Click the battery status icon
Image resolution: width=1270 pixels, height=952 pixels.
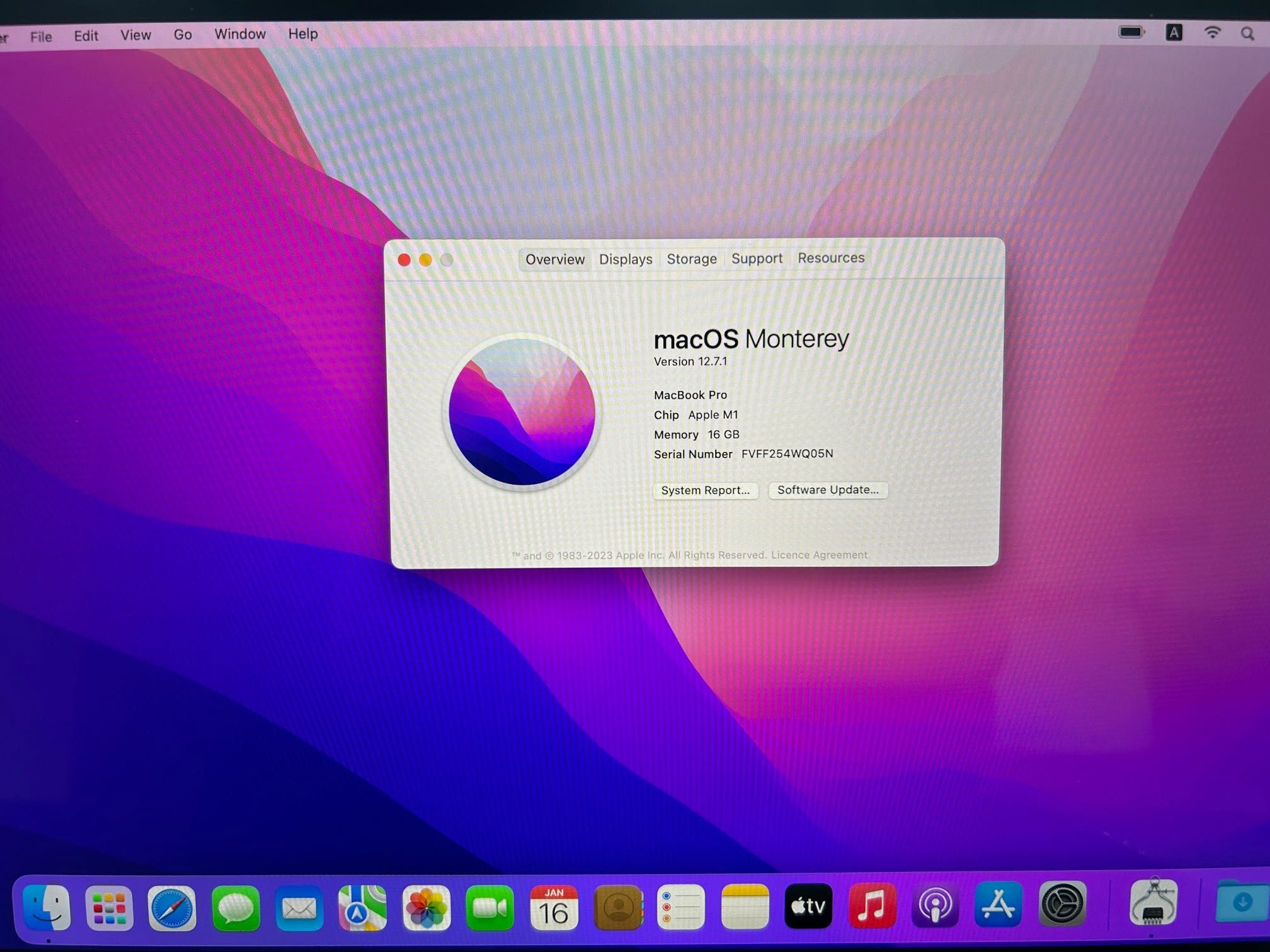click(1131, 32)
